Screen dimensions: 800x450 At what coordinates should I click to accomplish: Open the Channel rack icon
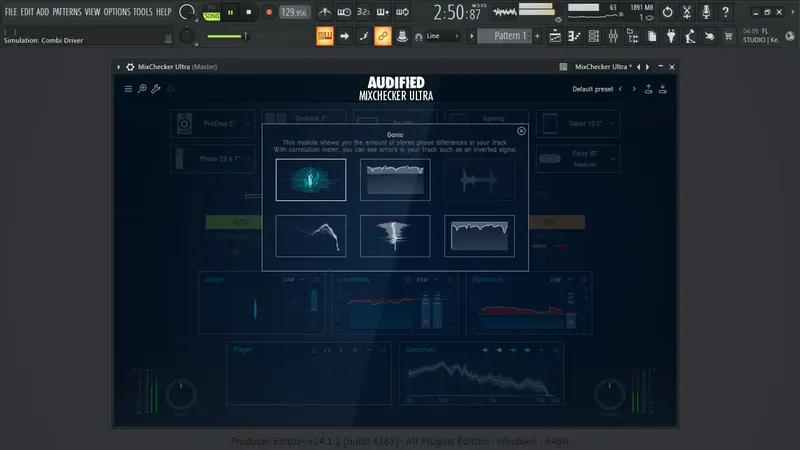coord(593,36)
